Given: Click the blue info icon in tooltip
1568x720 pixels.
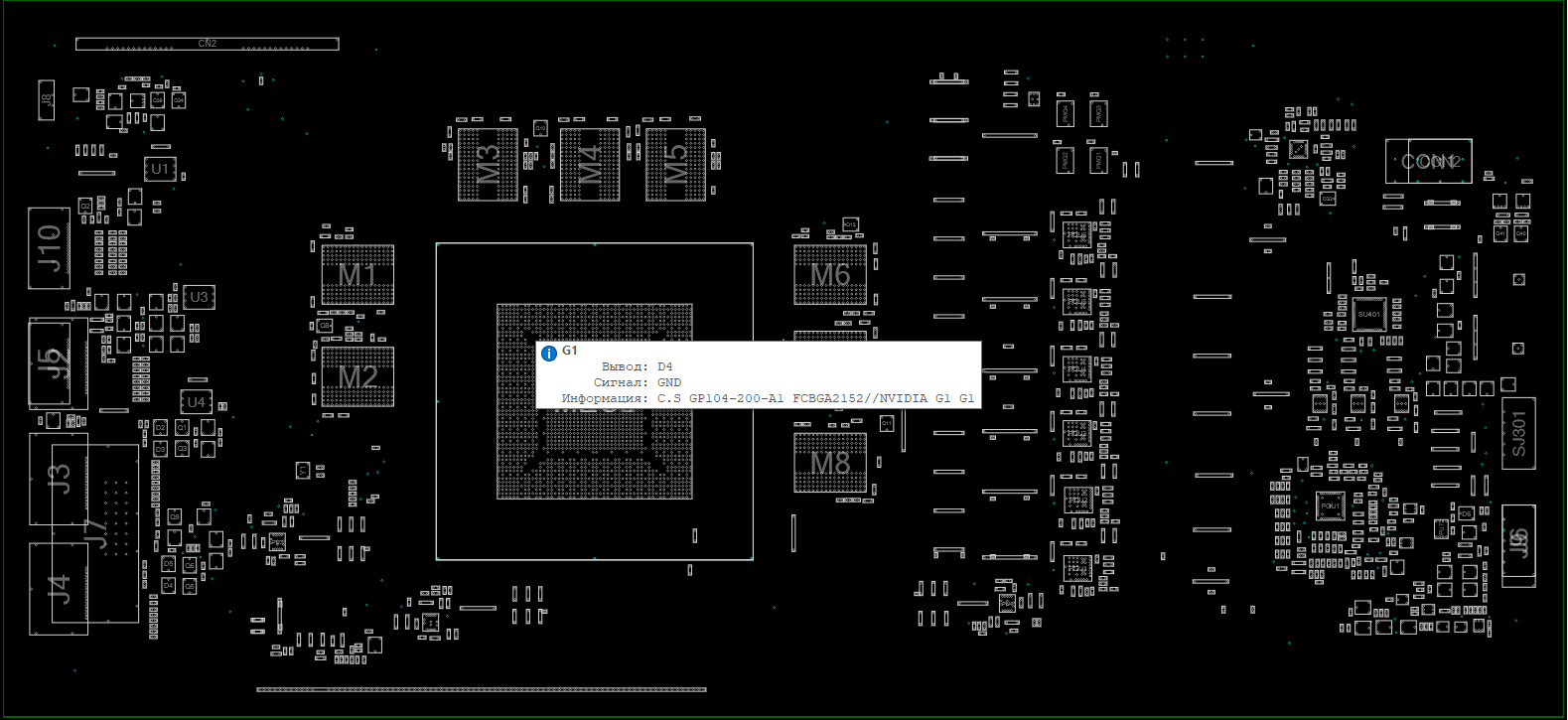Looking at the screenshot, I should 548,354.
